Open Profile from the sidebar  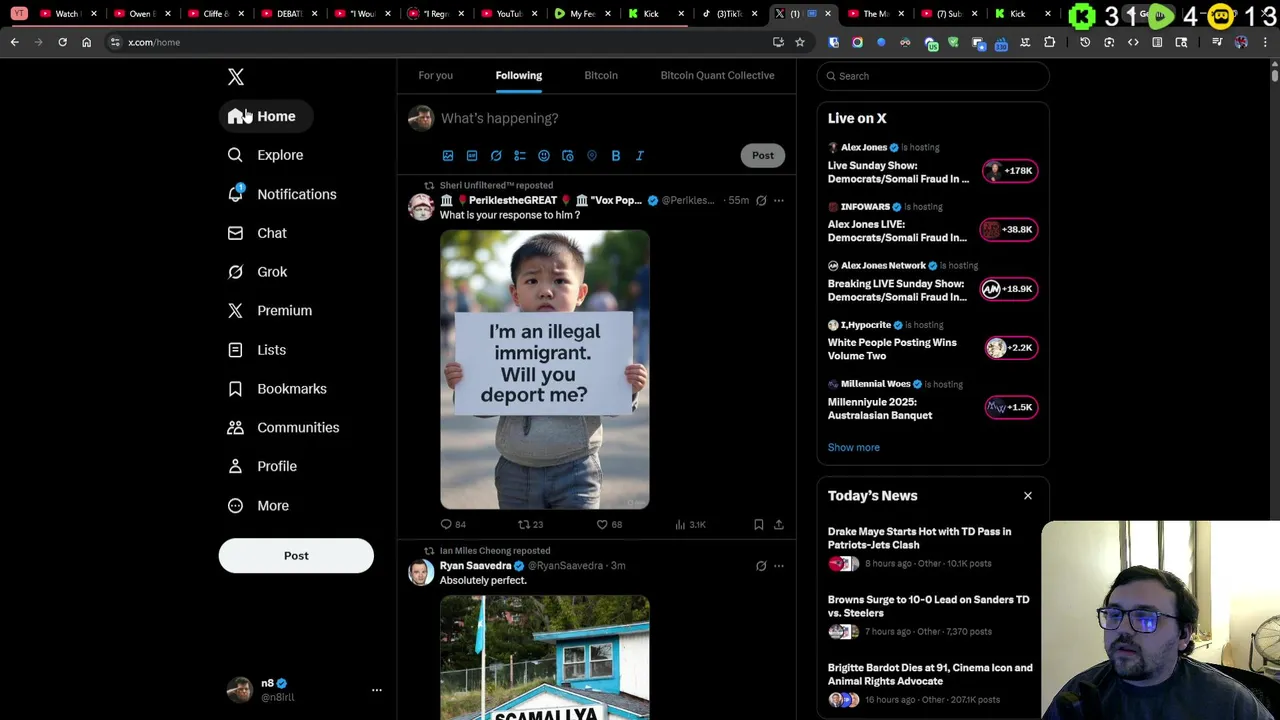tap(263, 466)
